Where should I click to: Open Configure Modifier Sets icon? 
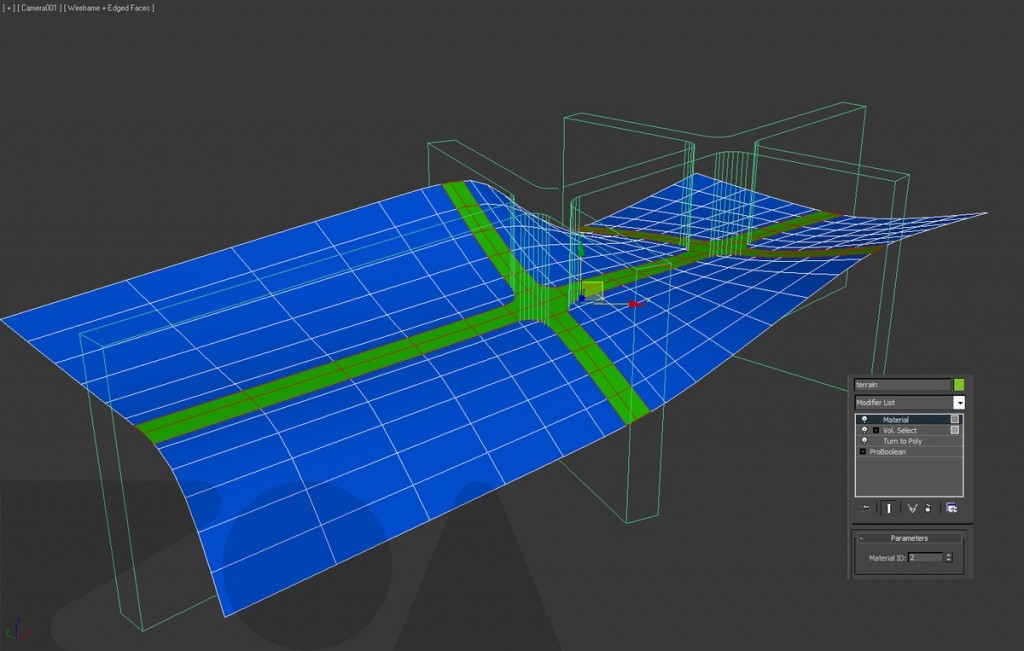pyautogui.click(x=952, y=508)
